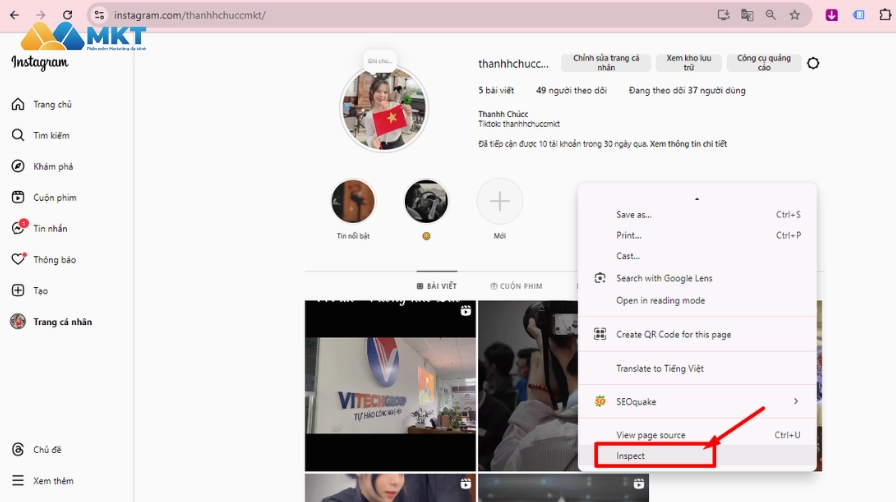Click Công cụ quảng cáo button
Viewport: 896px width, 502px height.
[x=764, y=63]
